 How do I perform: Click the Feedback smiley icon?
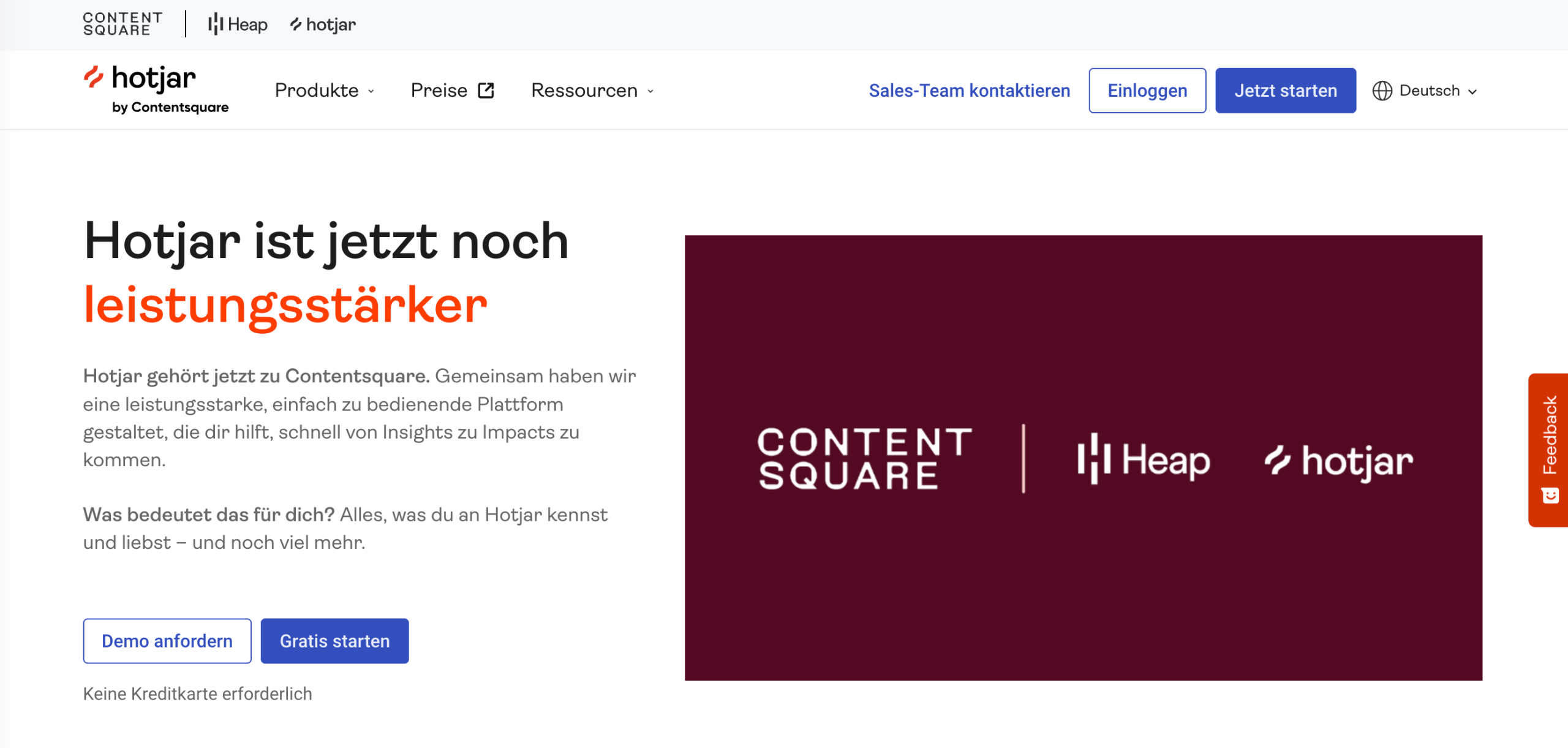pyautogui.click(x=1550, y=495)
